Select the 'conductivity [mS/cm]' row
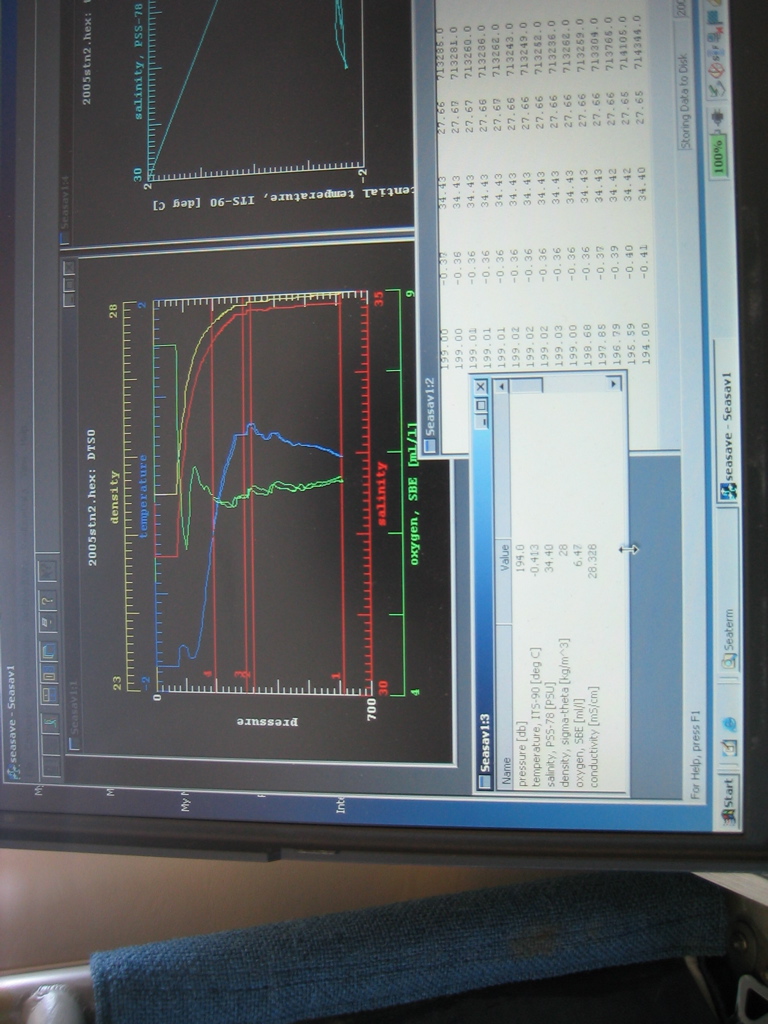The image size is (768, 1024). click(594, 736)
